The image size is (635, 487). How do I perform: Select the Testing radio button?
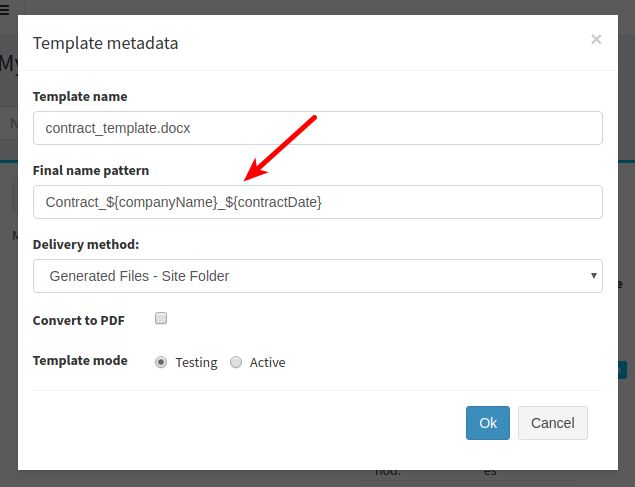pos(161,362)
